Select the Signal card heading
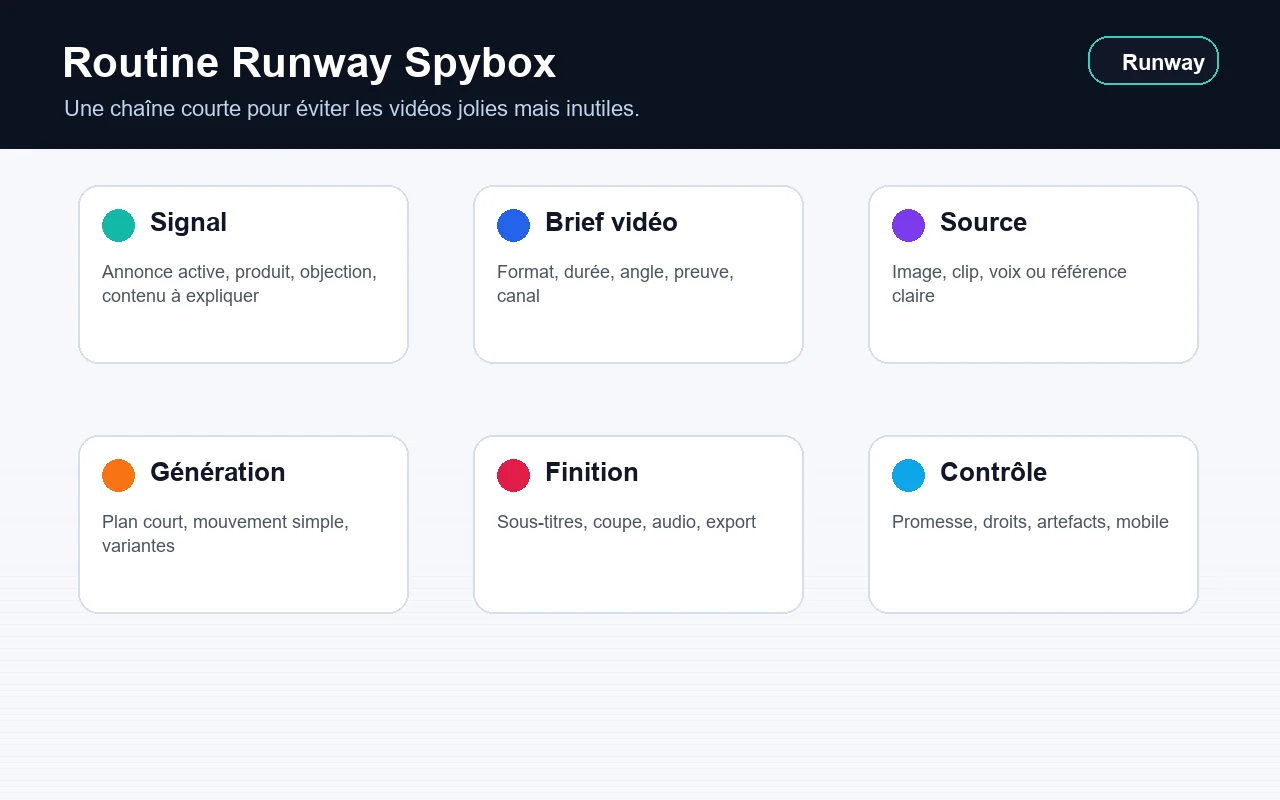Viewport: 1280px width, 800px height. point(188,222)
